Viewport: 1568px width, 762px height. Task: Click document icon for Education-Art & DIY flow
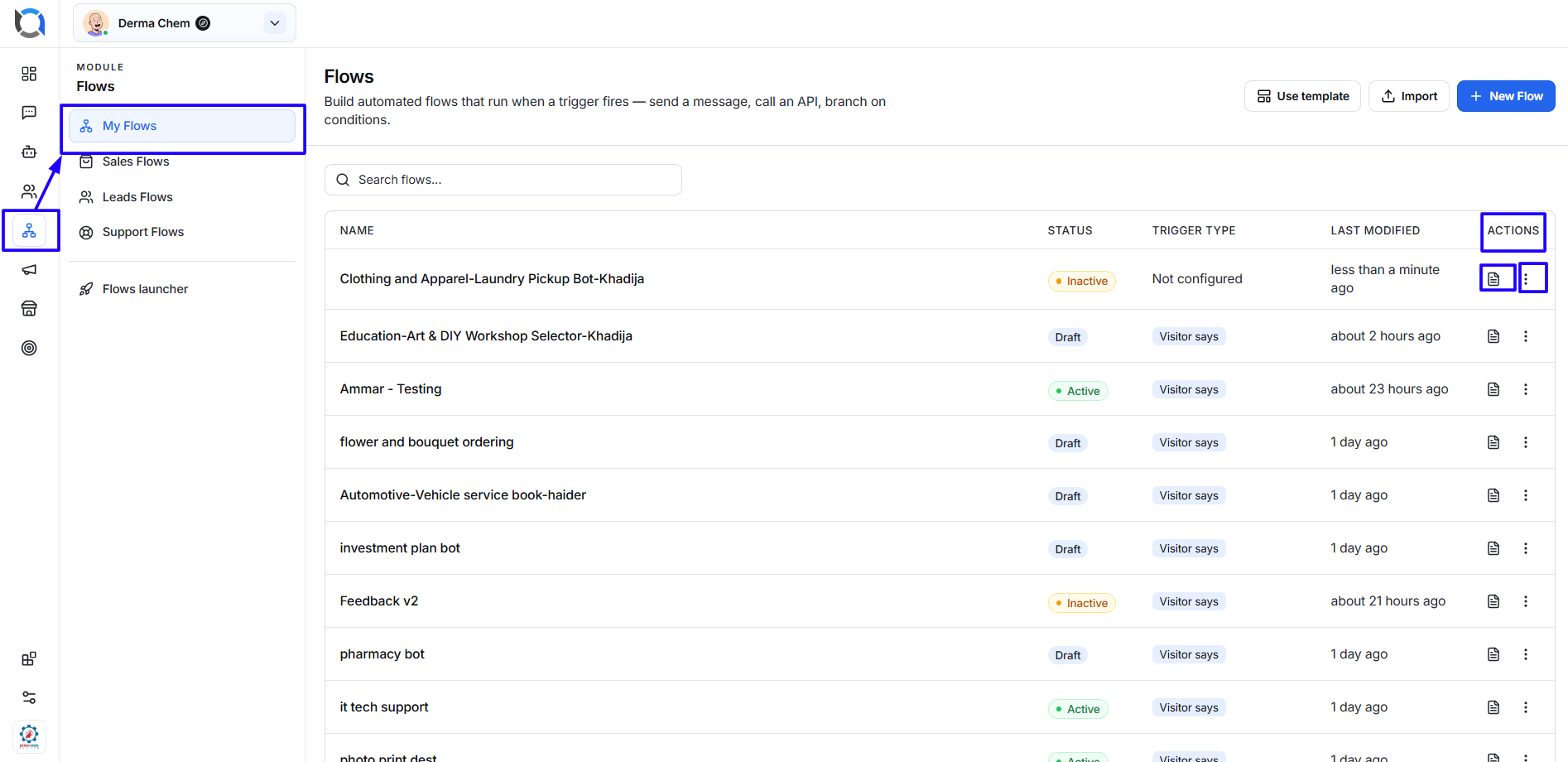point(1493,336)
